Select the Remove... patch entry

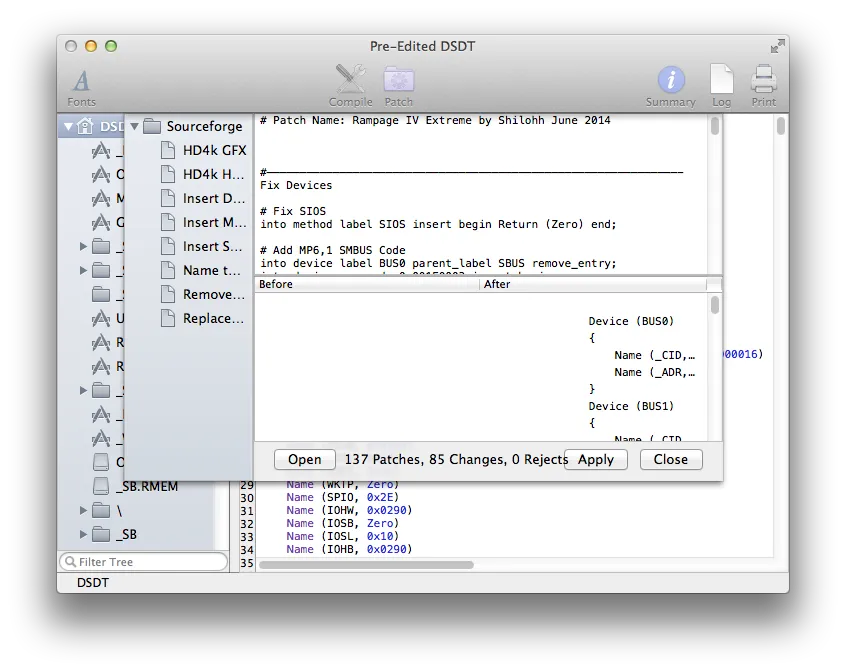coord(213,294)
